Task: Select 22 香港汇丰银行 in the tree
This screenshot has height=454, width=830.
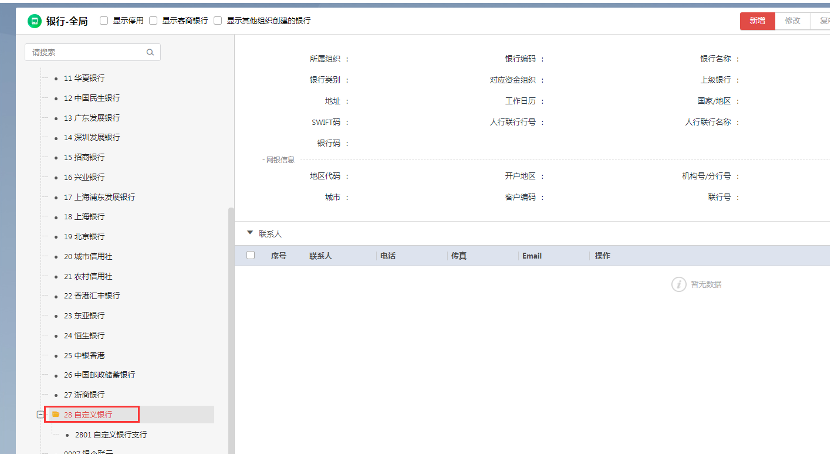Action: coord(92,296)
